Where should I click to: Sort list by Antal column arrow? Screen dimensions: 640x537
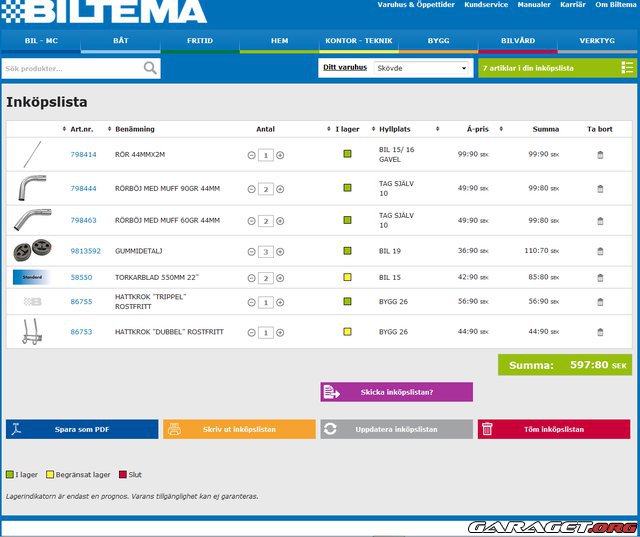(328, 129)
